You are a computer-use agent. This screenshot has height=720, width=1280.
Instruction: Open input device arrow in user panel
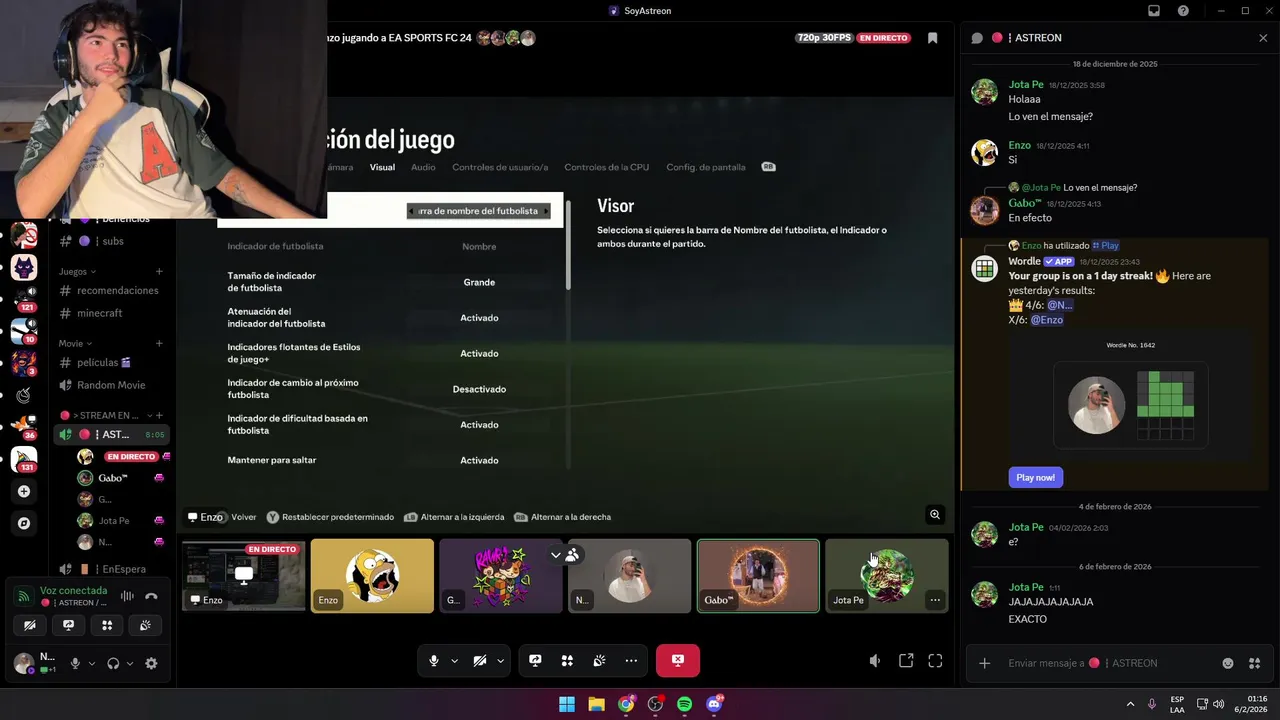pos(91,663)
